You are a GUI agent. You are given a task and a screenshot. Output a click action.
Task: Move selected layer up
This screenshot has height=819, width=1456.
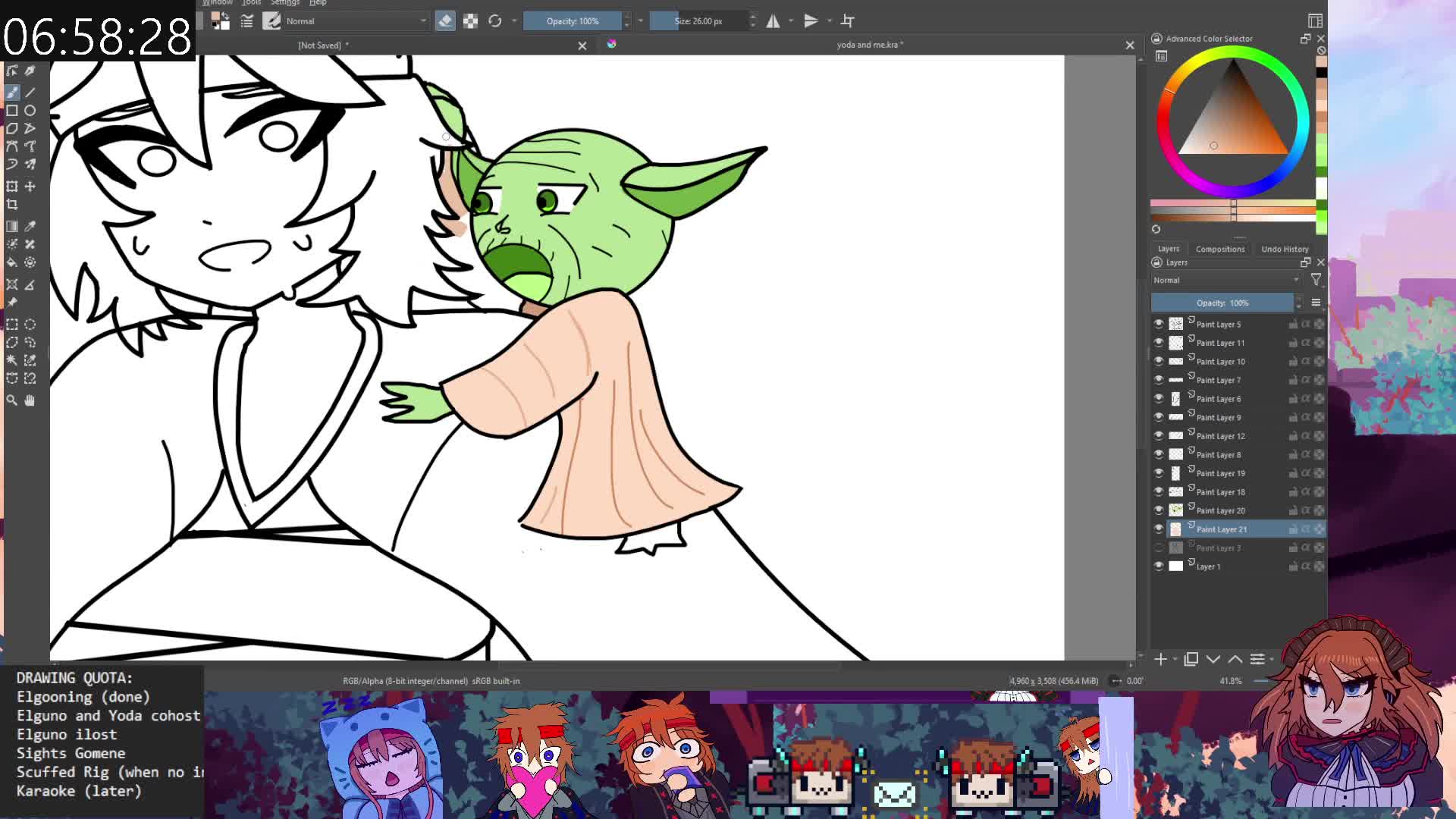(1235, 660)
